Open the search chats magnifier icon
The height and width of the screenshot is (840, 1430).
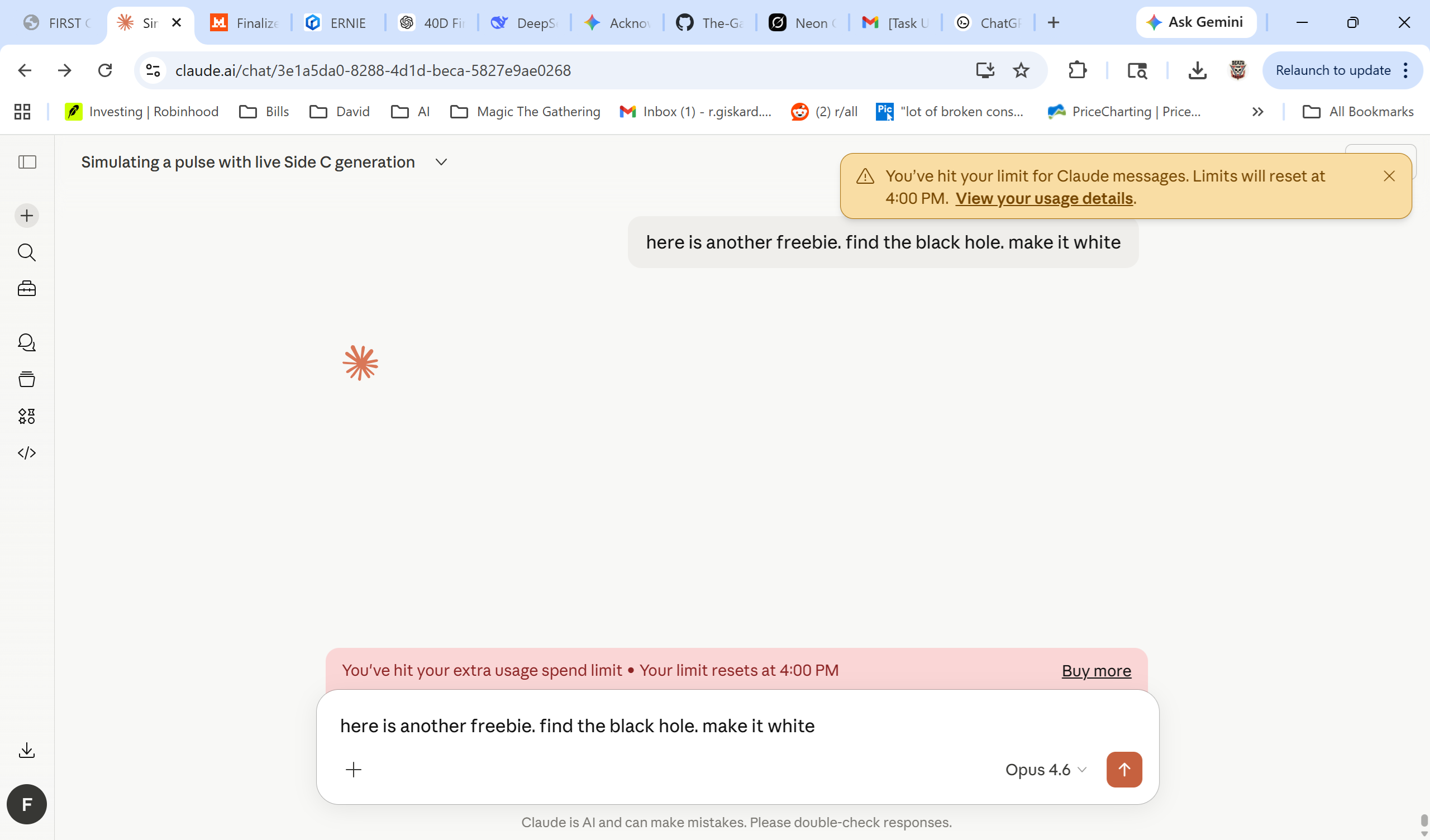point(27,252)
